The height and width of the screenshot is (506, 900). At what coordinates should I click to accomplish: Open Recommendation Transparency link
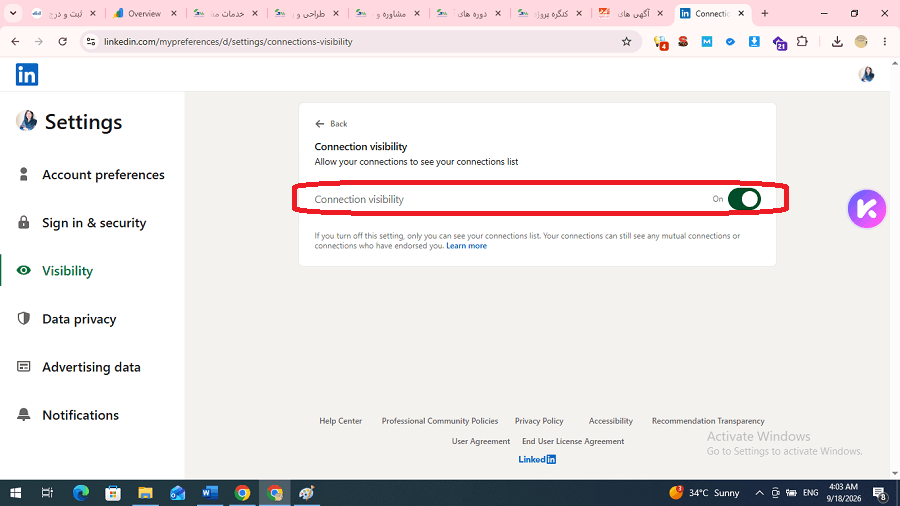708,421
